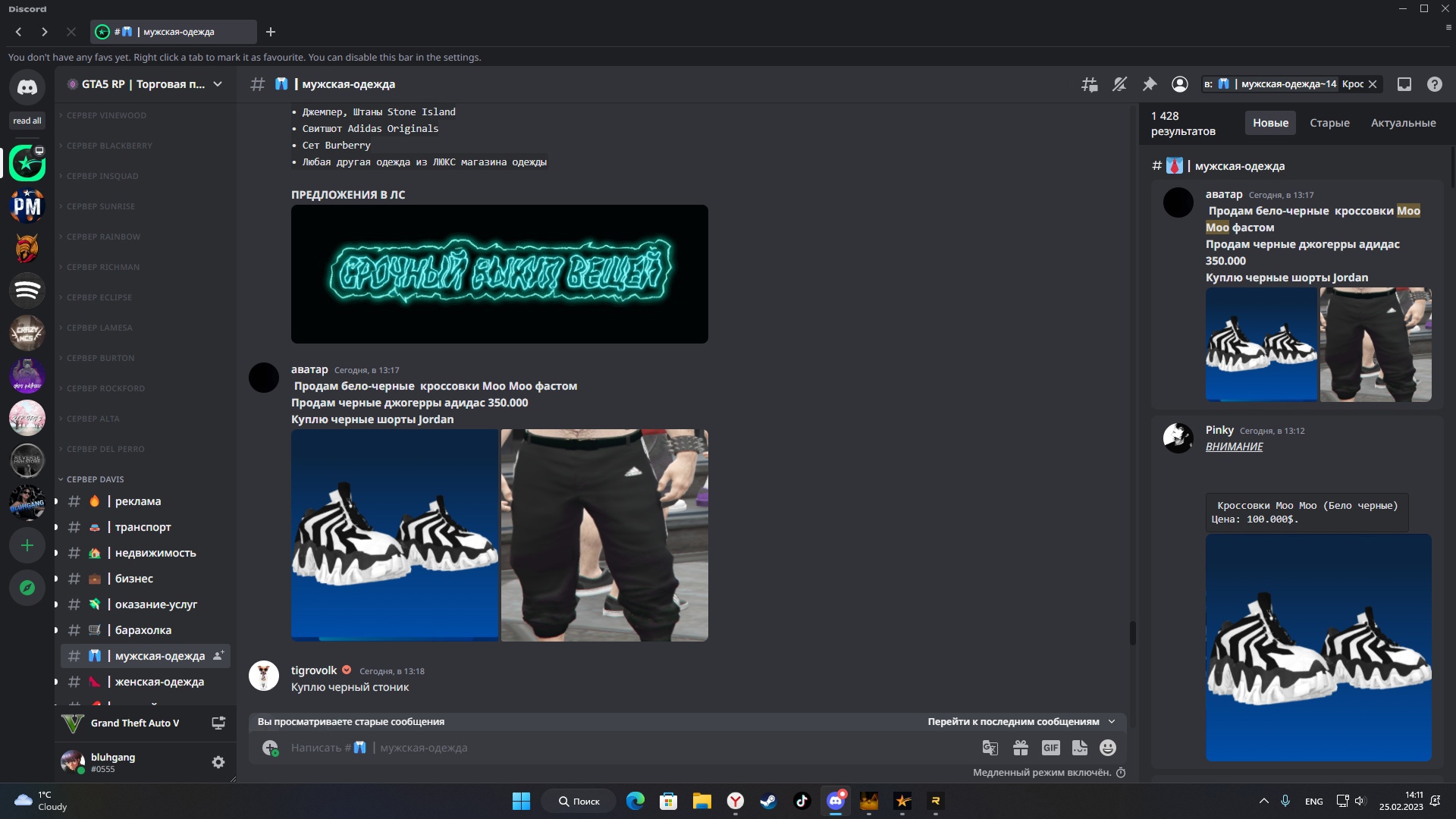Viewport: 1456px width, 819px height.
Task: Open the sticker picker icon
Action: pos(1080,748)
